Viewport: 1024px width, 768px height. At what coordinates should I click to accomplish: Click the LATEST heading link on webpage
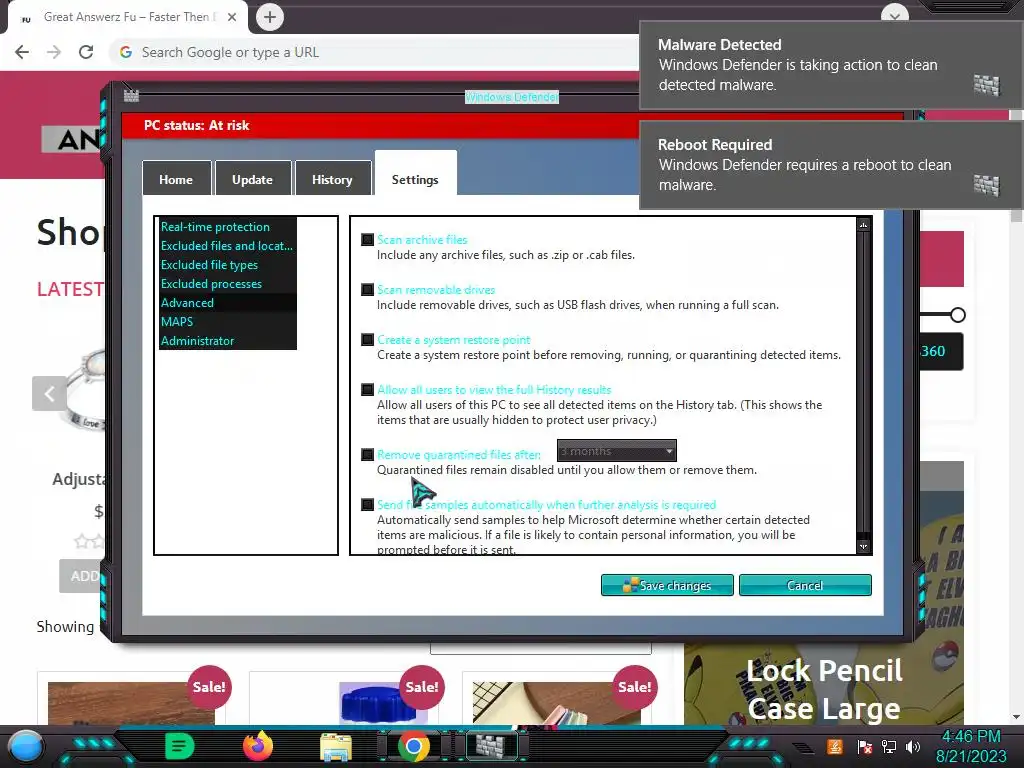pos(70,289)
